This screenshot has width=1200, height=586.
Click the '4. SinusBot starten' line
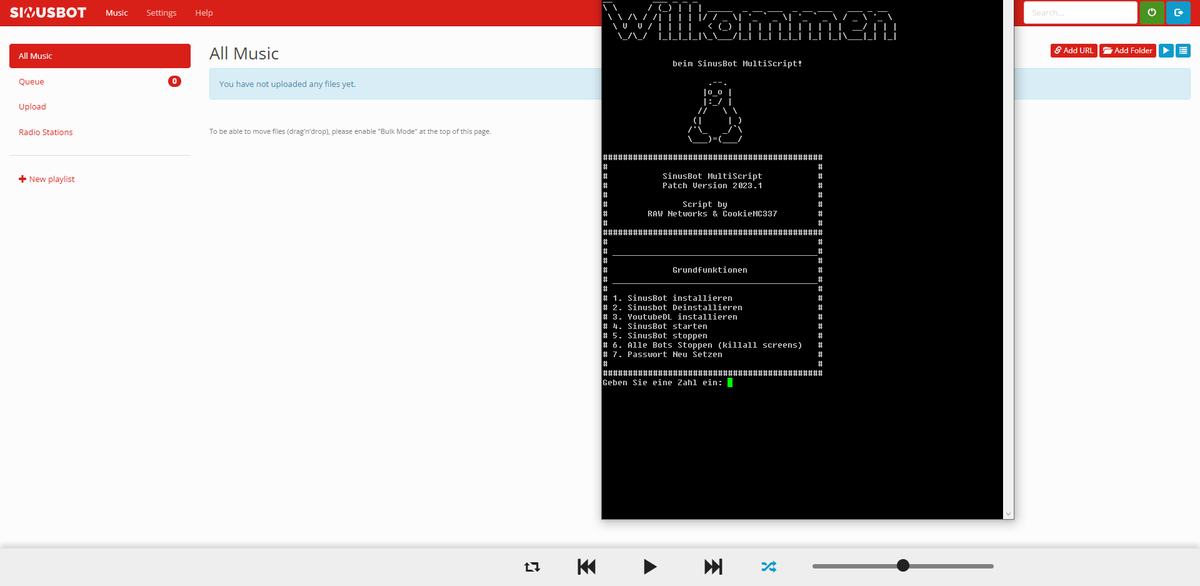(660, 326)
